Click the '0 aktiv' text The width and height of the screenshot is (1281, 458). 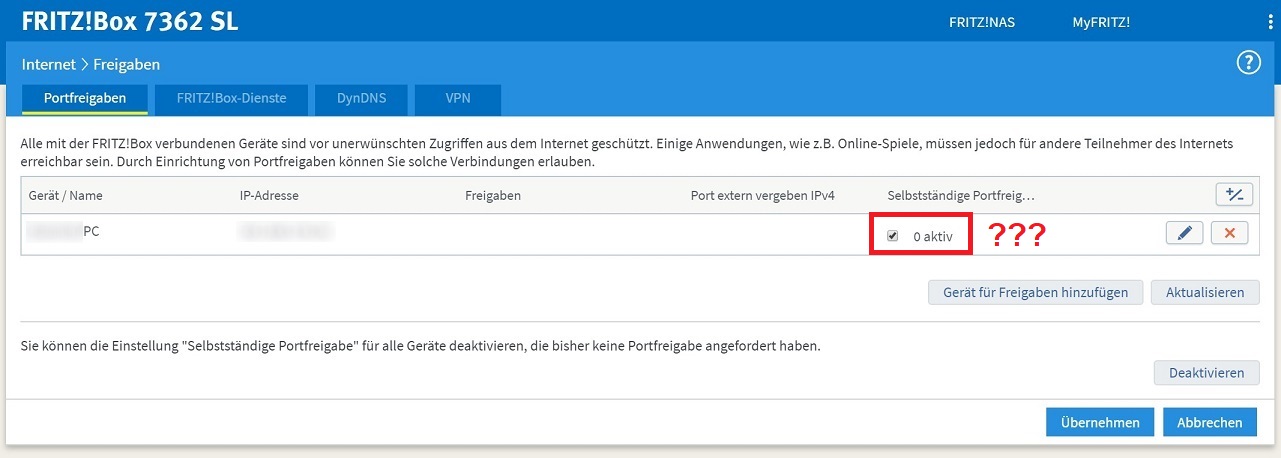932,237
